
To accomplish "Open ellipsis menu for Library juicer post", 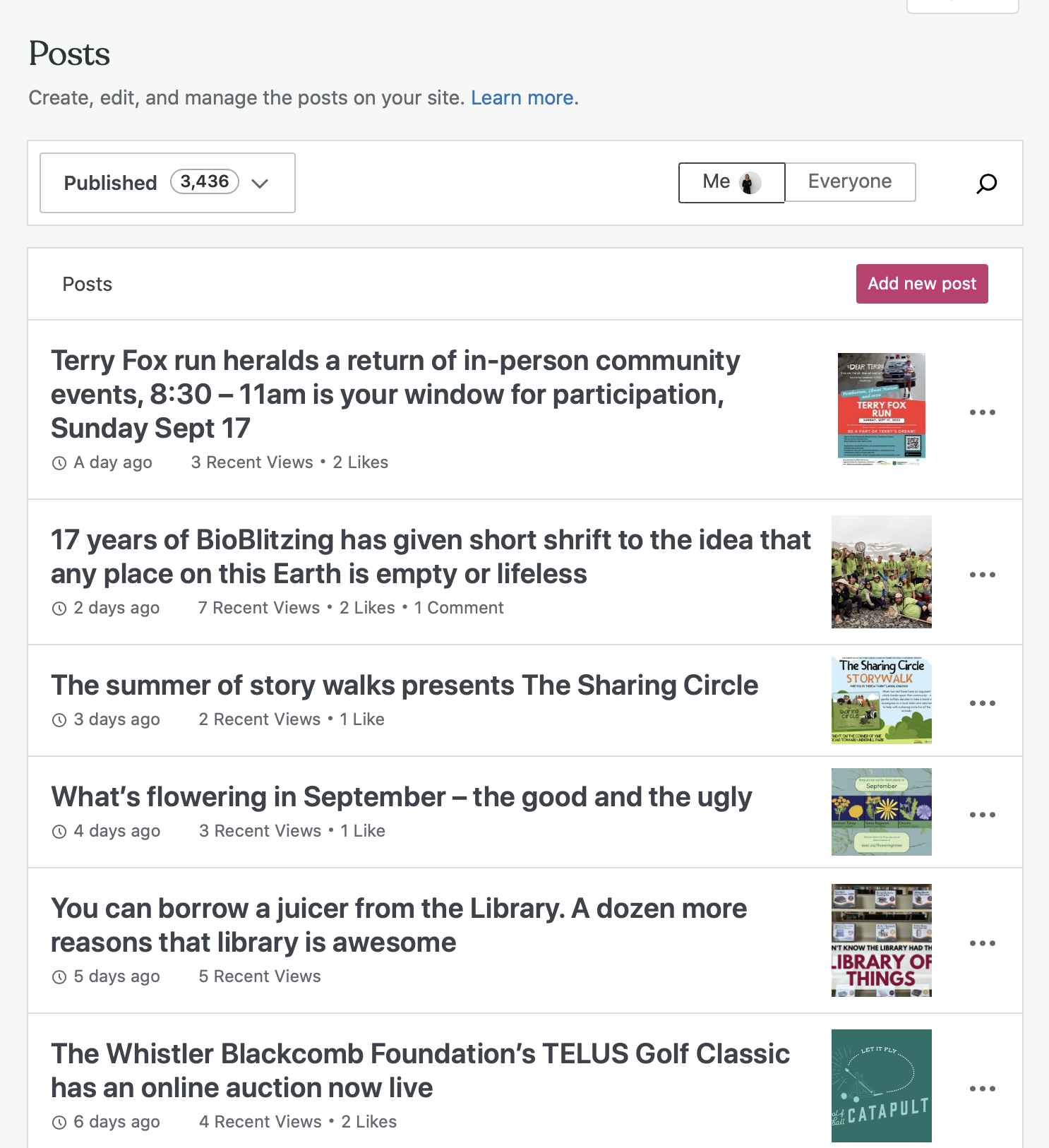I will click(982, 943).
